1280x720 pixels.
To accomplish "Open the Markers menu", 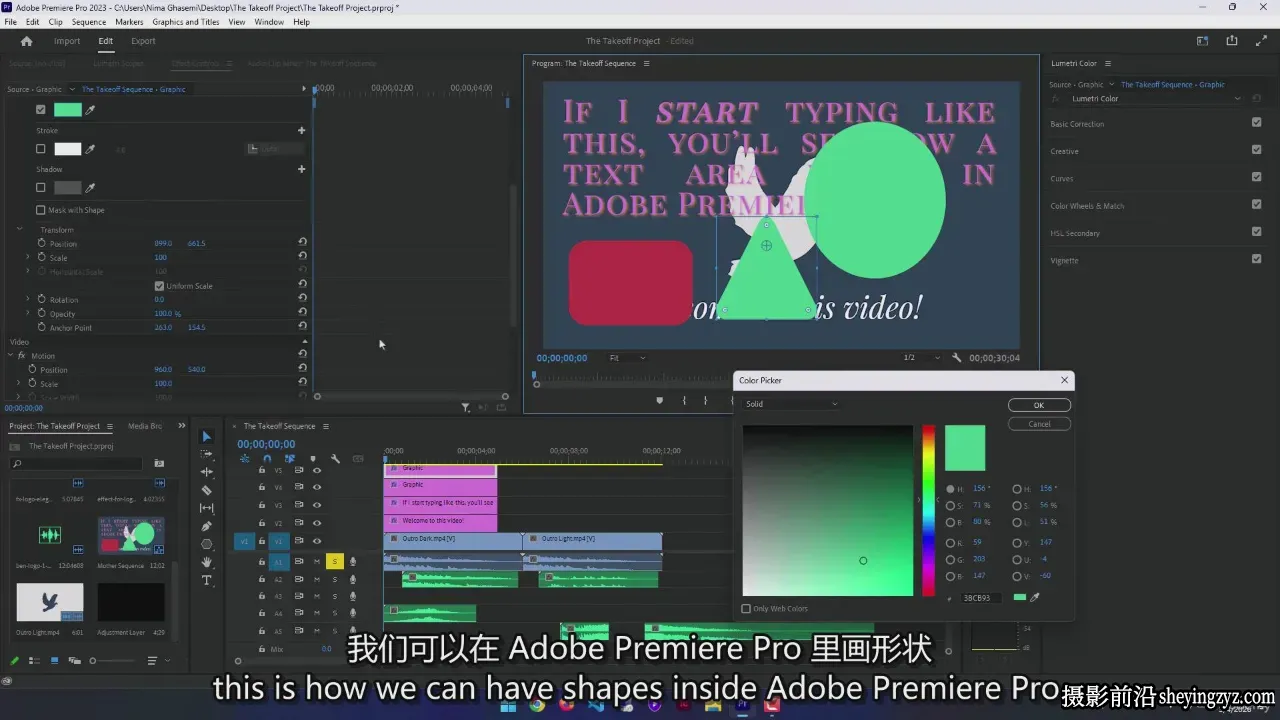I will 129,22.
